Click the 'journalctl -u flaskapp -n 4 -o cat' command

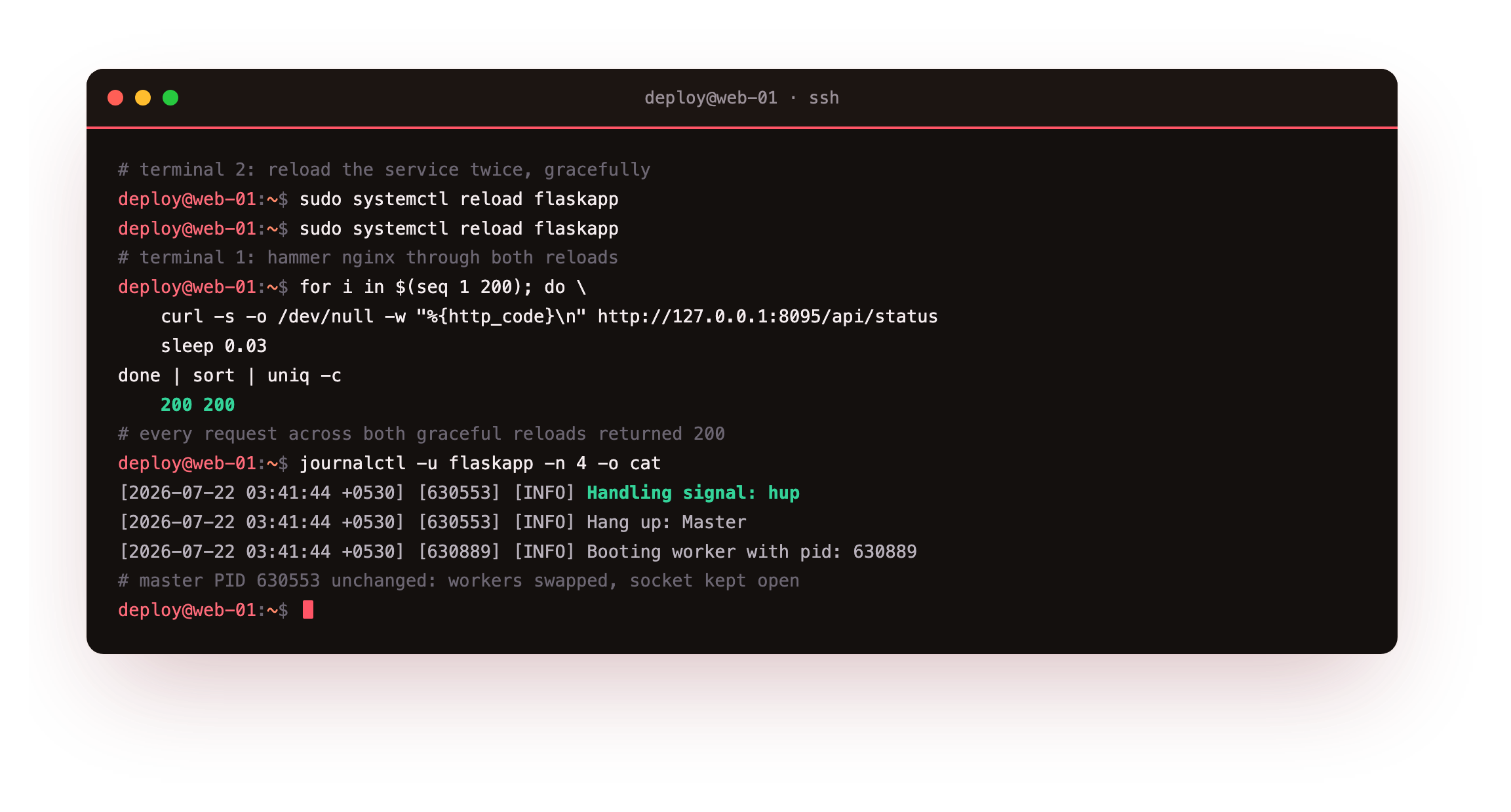pyautogui.click(x=480, y=463)
